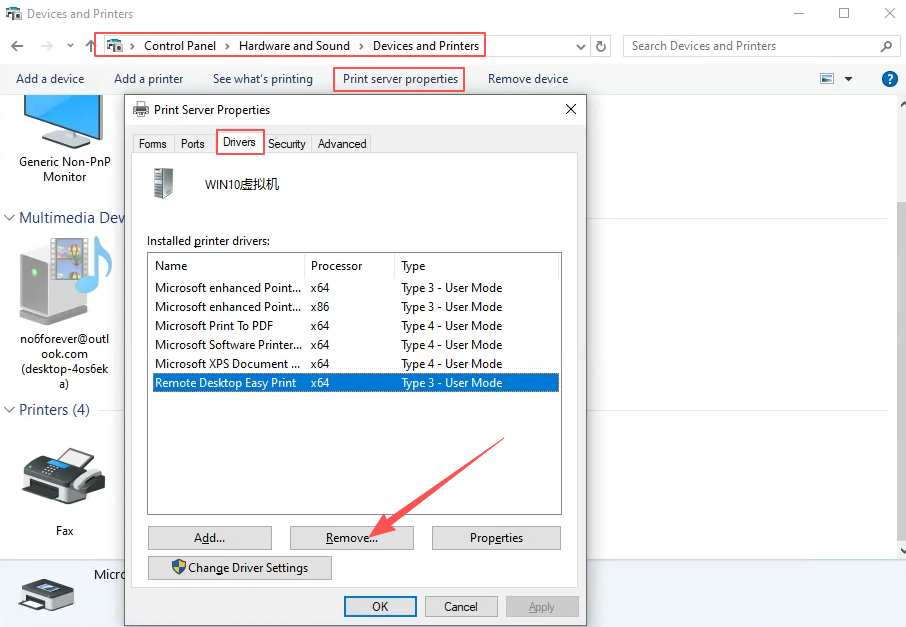Switch to the Ports tab
This screenshot has width=906, height=627.
(x=192, y=144)
